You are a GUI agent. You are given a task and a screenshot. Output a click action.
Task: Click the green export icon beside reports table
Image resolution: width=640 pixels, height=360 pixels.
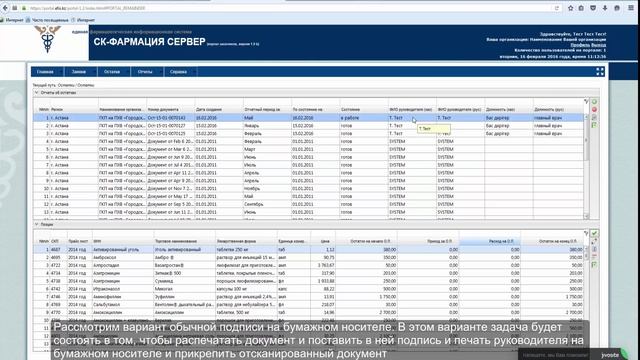[594, 125]
